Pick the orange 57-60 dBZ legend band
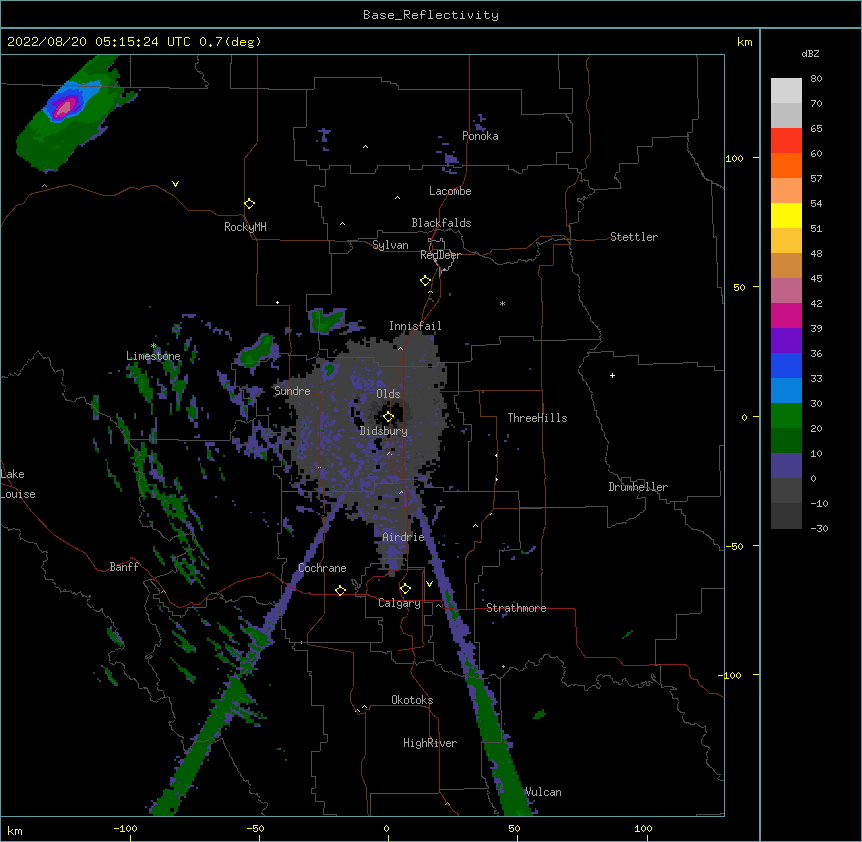This screenshot has height=842, width=862. click(786, 166)
